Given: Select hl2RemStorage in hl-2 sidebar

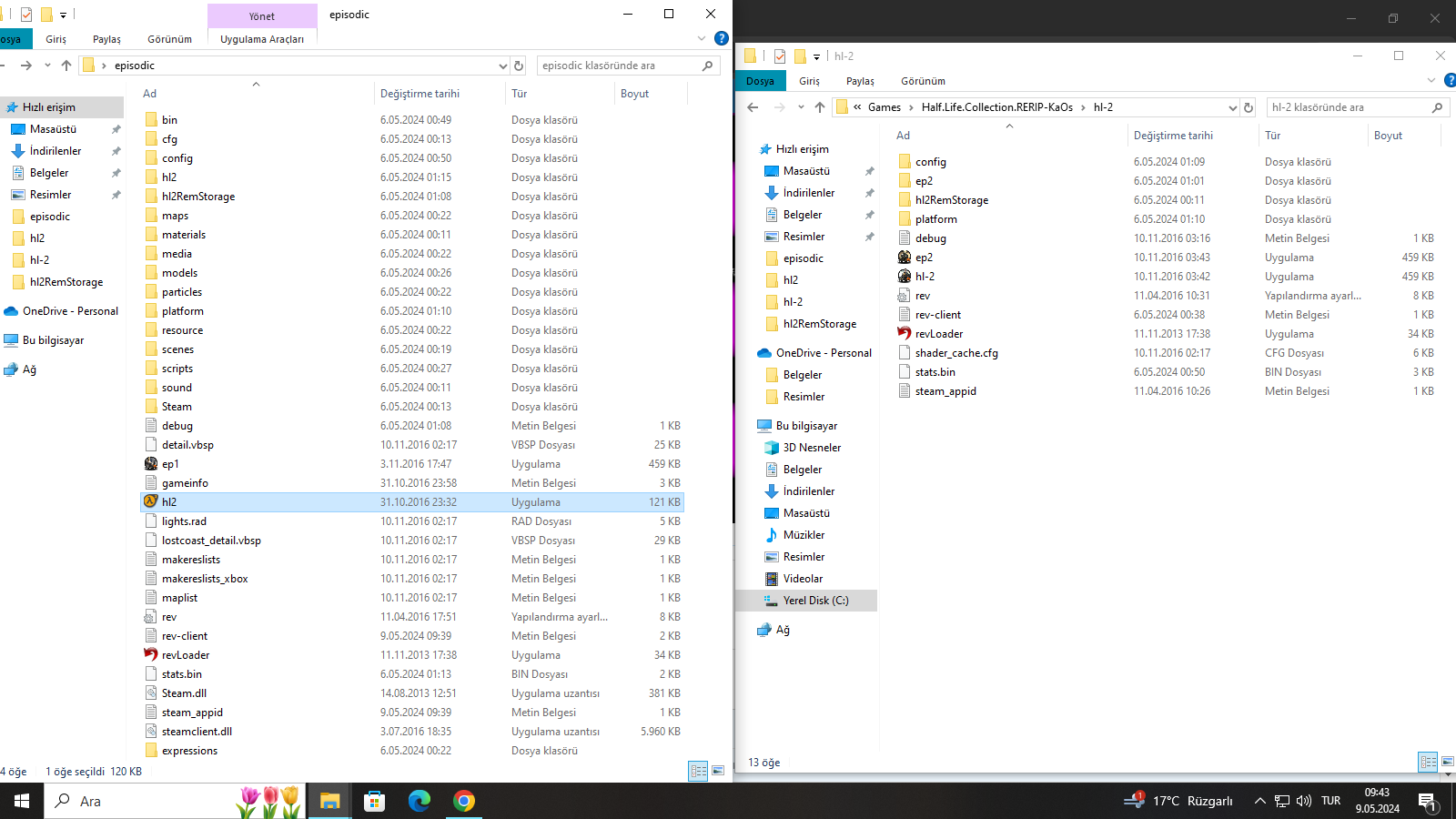Looking at the screenshot, I should point(806,324).
